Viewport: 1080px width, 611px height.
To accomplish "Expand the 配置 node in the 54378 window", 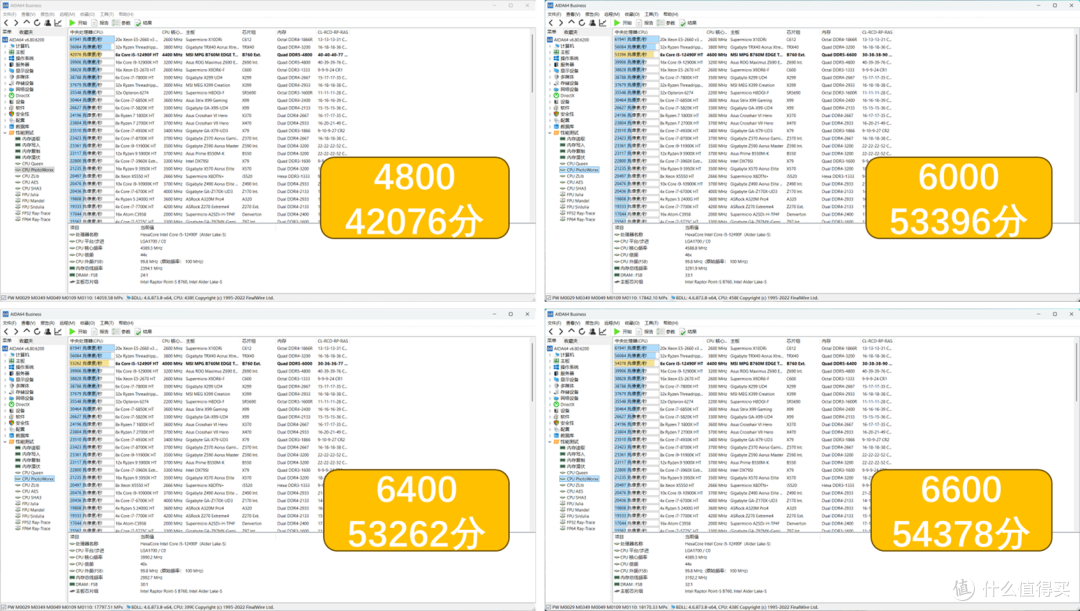I will click(x=550, y=429).
